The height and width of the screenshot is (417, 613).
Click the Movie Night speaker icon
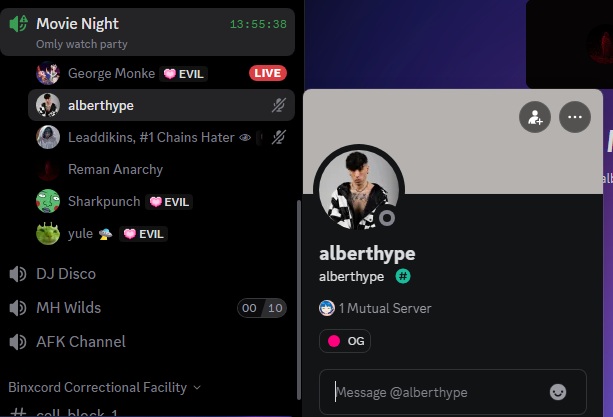tap(18, 24)
